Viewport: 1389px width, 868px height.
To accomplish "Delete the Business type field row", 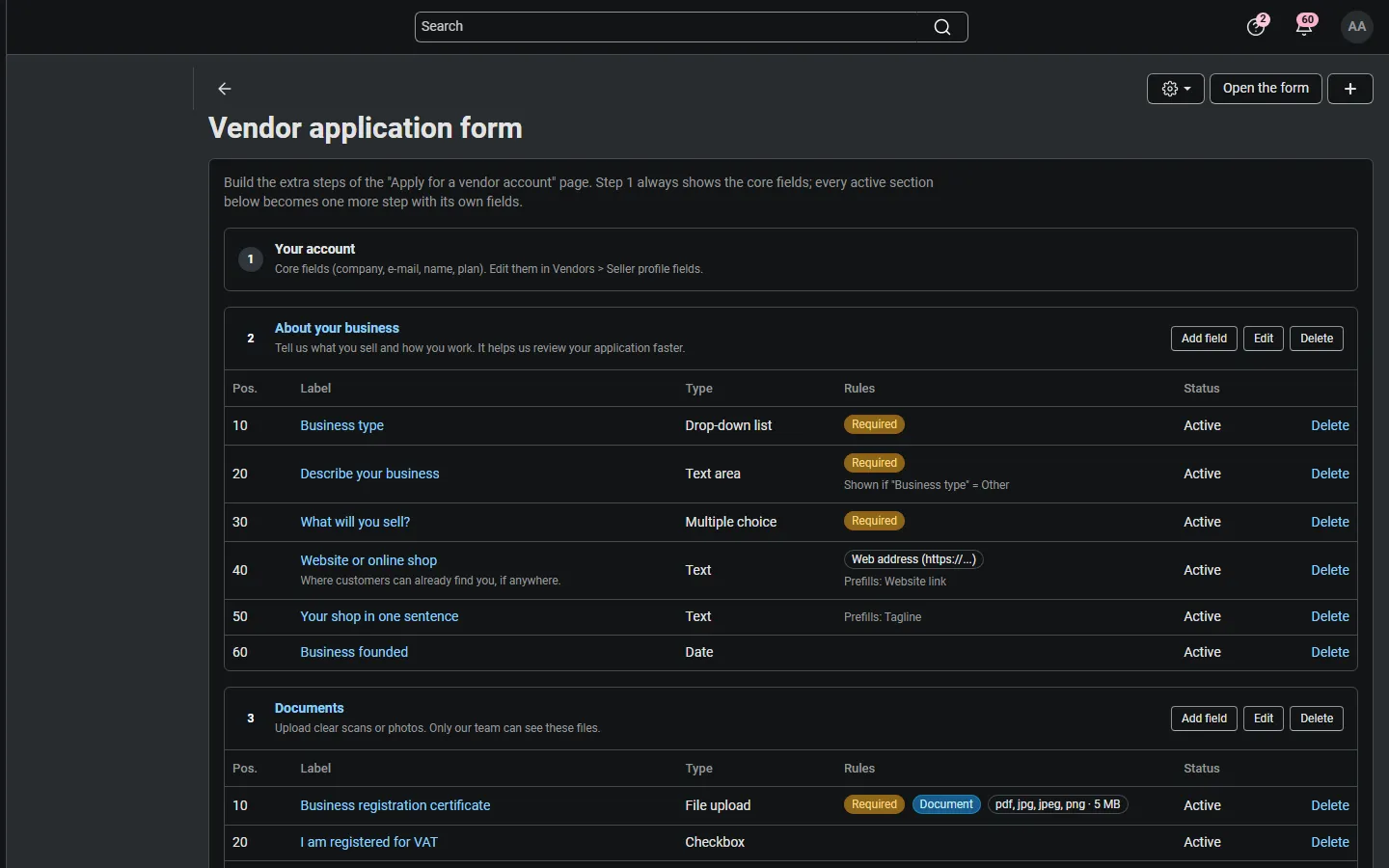I will coord(1330,425).
